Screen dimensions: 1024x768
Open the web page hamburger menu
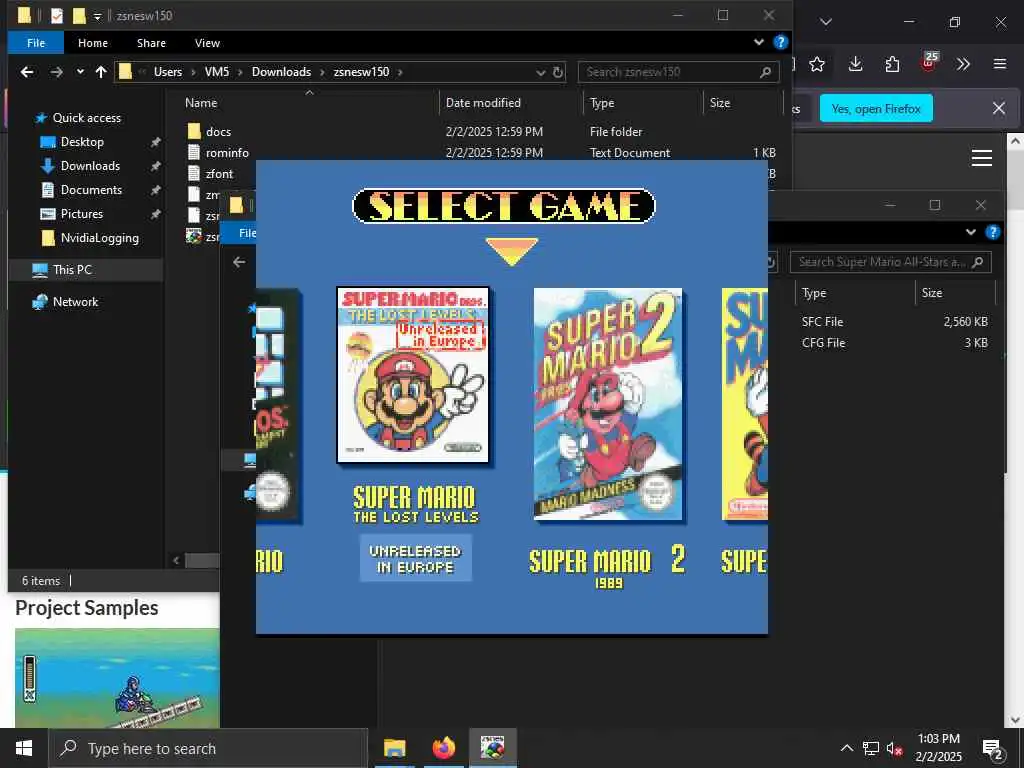coord(982,158)
